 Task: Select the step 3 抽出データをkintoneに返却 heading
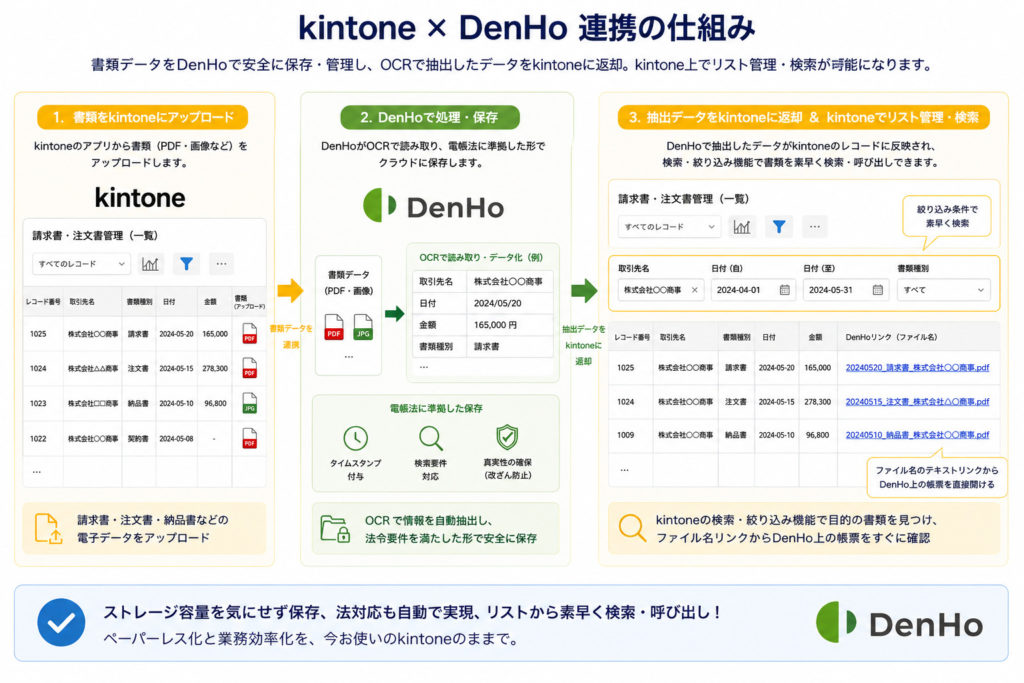tap(803, 118)
